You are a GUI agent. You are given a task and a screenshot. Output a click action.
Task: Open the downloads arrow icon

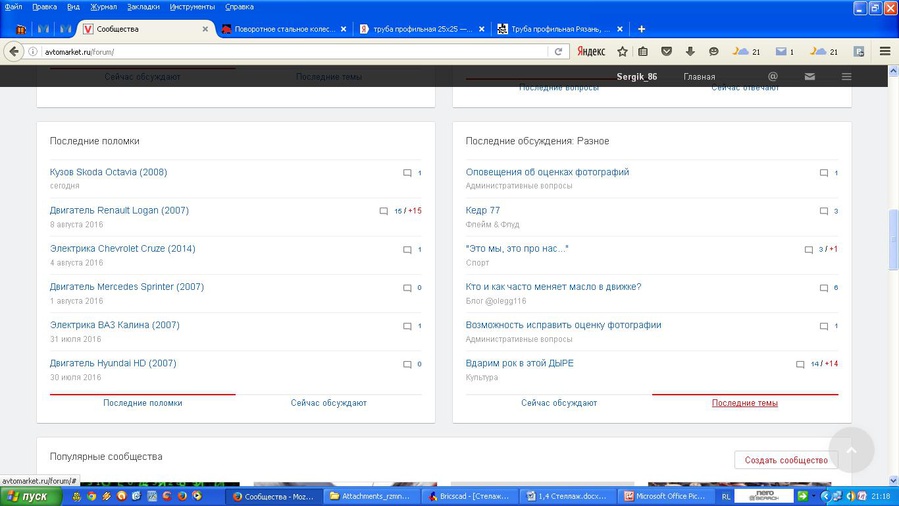(690, 52)
